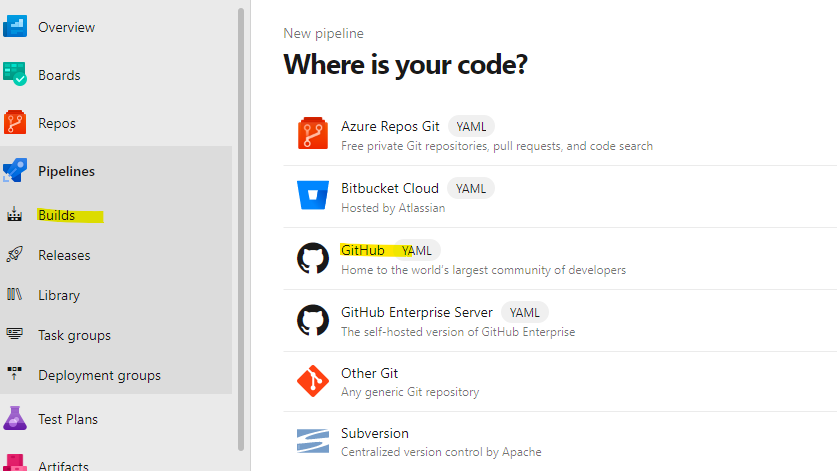Click the Task groups icon
The height and width of the screenshot is (471, 837).
(14, 334)
